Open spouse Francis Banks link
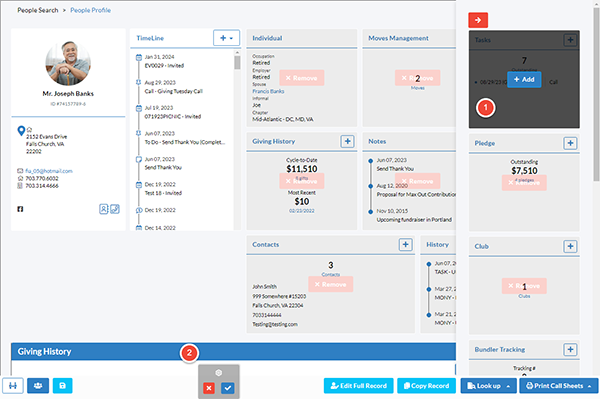600x399 pixels. 268,91
